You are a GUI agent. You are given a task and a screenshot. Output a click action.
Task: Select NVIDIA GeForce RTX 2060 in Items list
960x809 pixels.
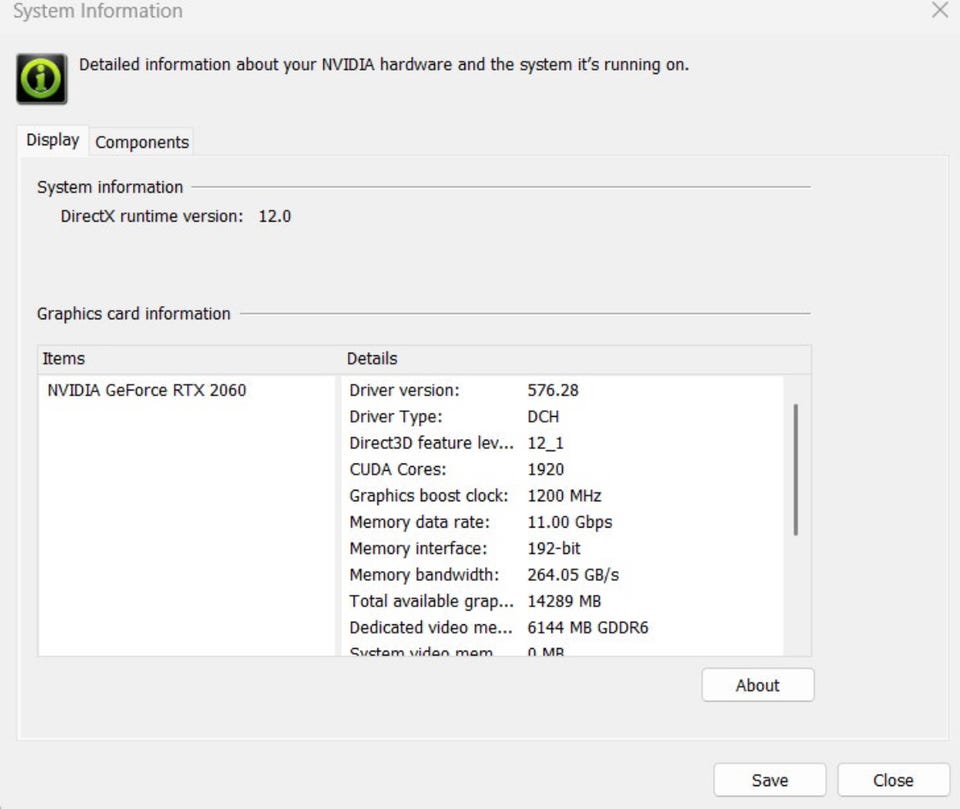tap(146, 390)
